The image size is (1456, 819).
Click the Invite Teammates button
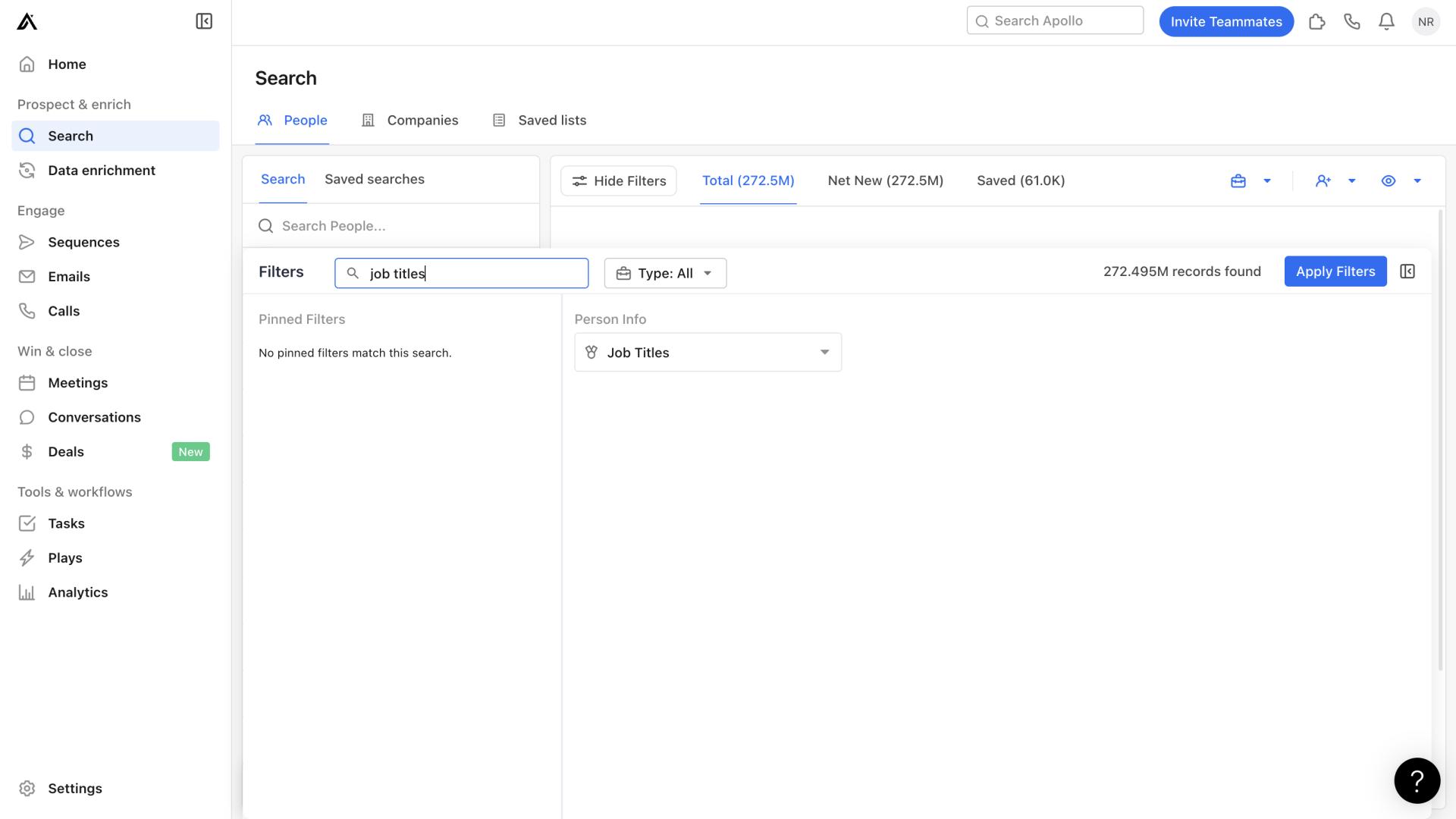(1226, 21)
